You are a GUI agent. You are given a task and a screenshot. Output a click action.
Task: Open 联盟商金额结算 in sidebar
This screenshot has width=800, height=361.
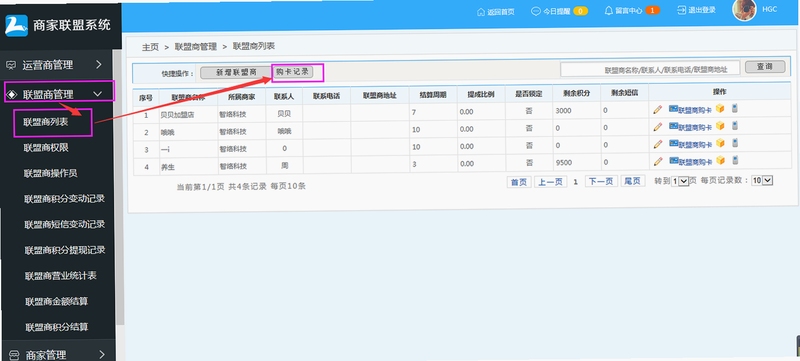(x=57, y=301)
